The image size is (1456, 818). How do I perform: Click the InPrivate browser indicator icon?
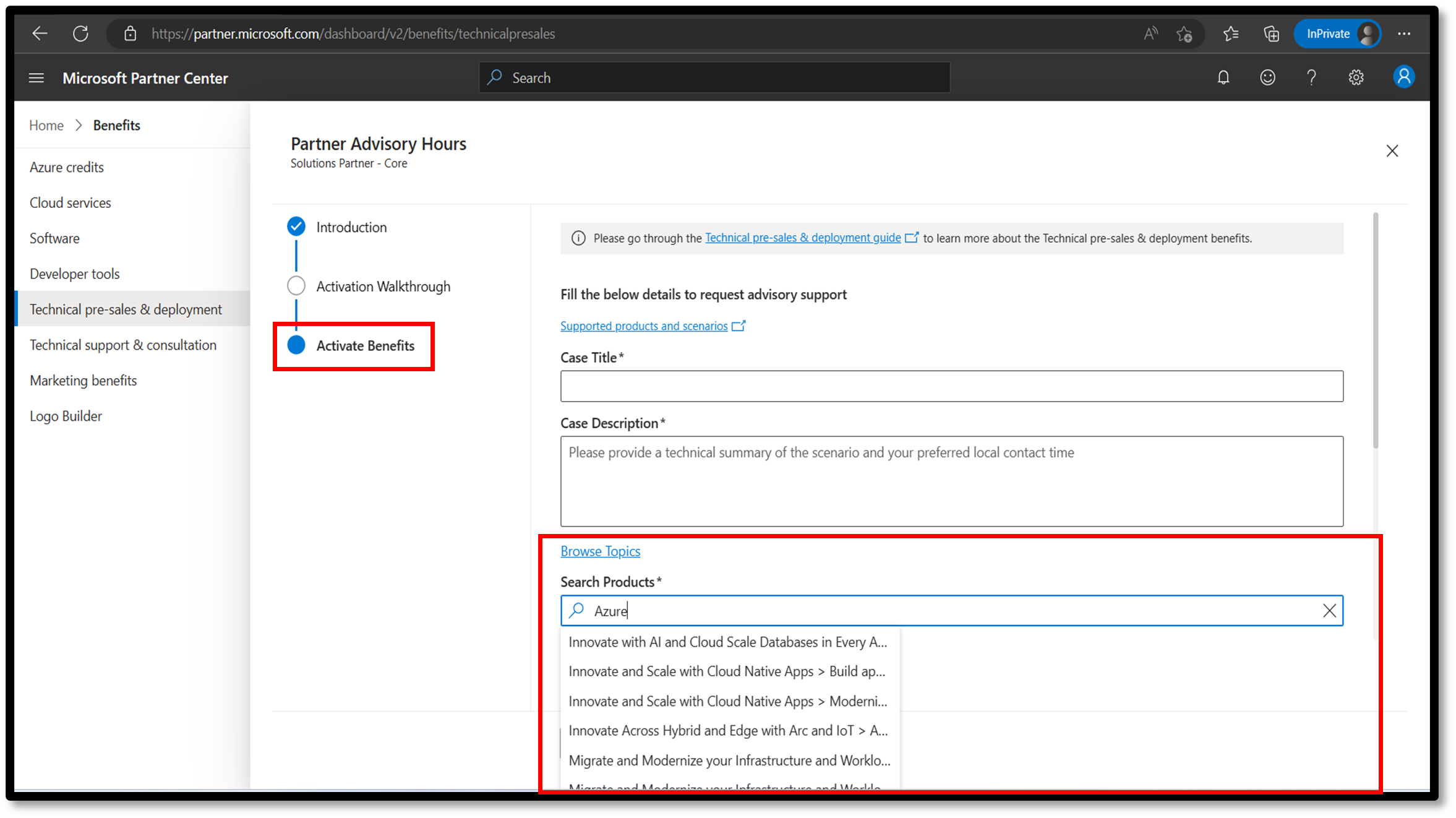pos(1337,33)
